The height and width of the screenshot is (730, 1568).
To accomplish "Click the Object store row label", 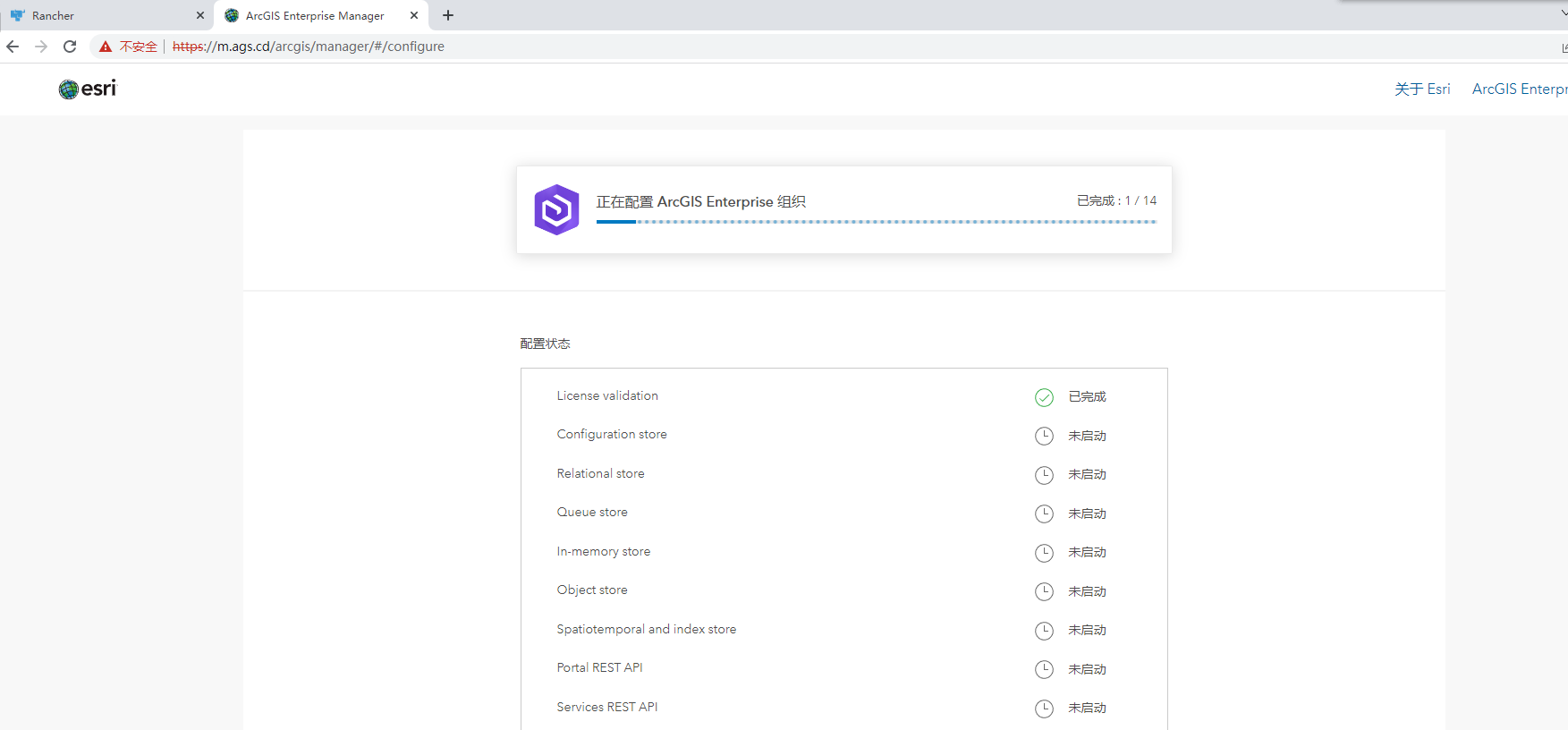I will click(x=592, y=590).
